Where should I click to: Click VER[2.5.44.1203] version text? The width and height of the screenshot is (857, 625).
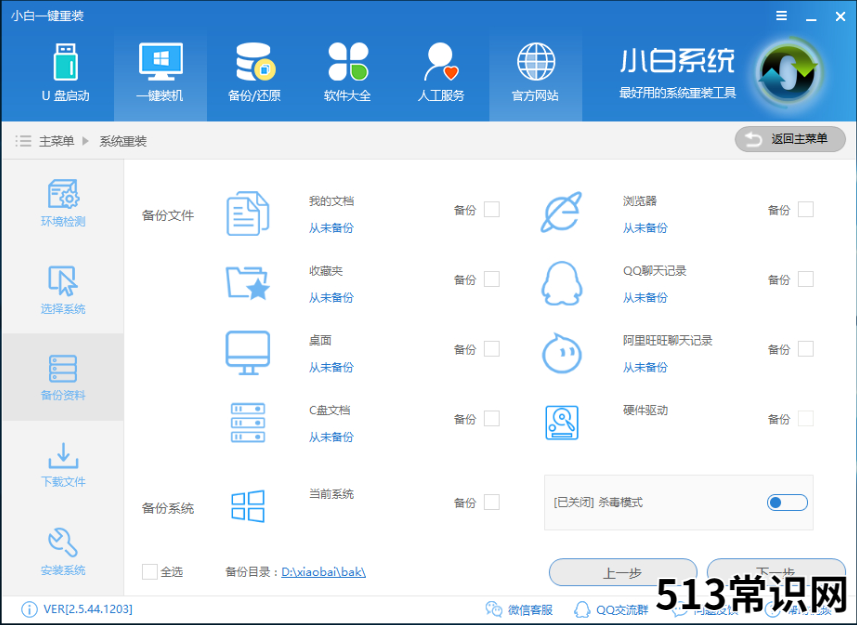(x=88, y=609)
